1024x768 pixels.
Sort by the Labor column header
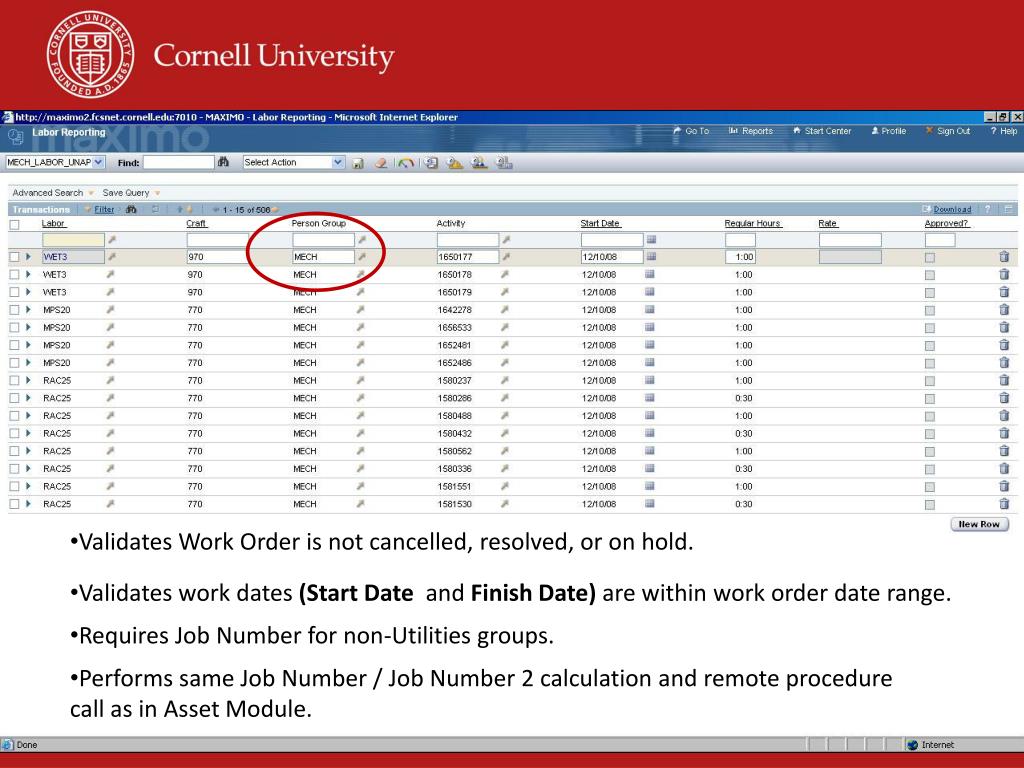tap(53, 223)
